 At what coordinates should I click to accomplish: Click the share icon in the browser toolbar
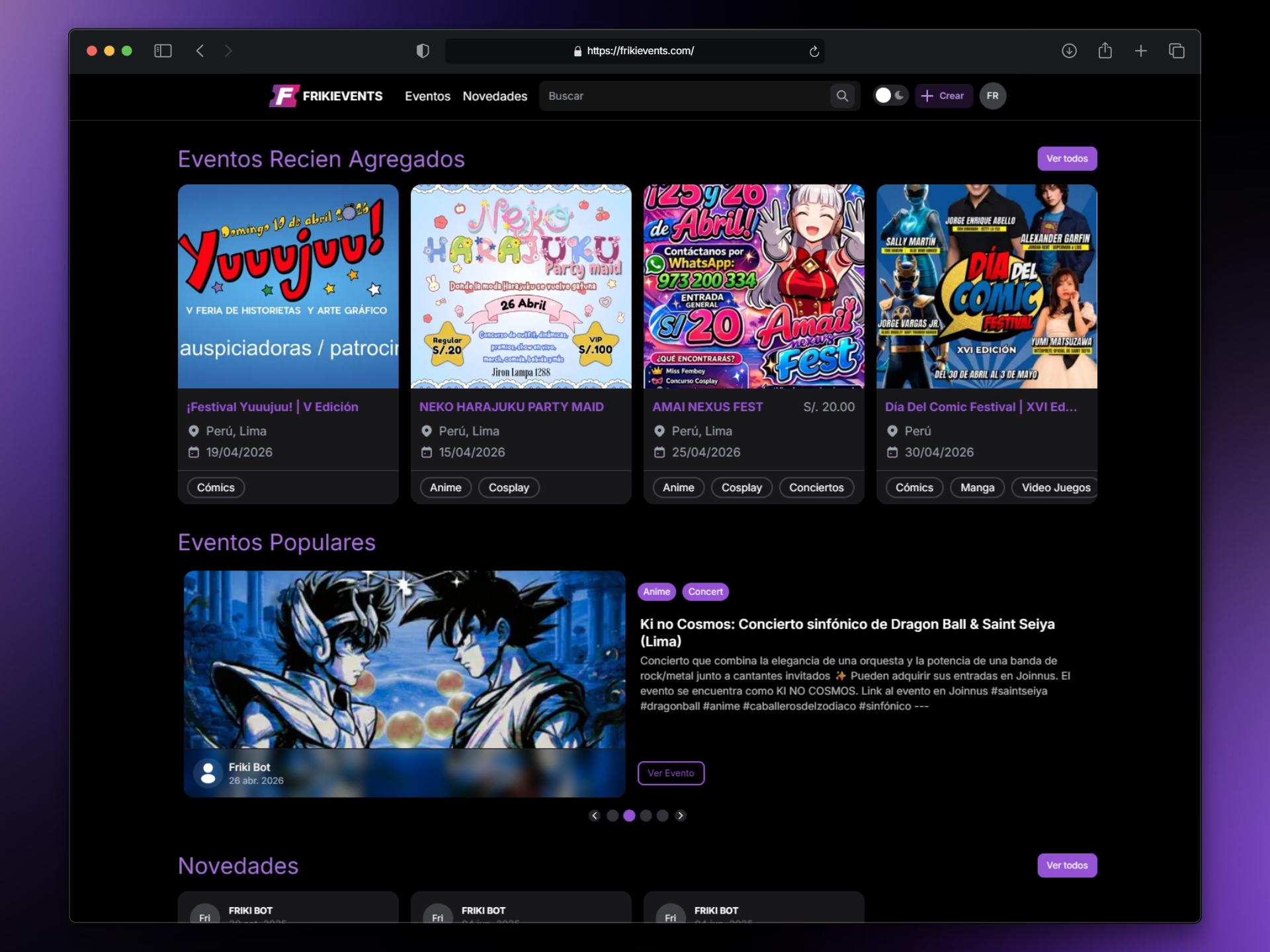point(1105,50)
